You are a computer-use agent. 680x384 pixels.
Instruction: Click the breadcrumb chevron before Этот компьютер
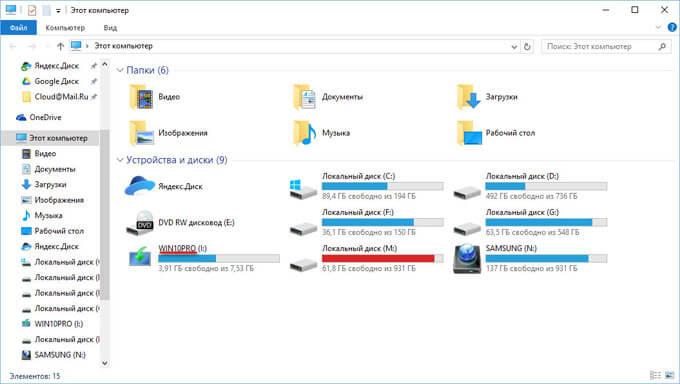pyautogui.click(x=87, y=46)
